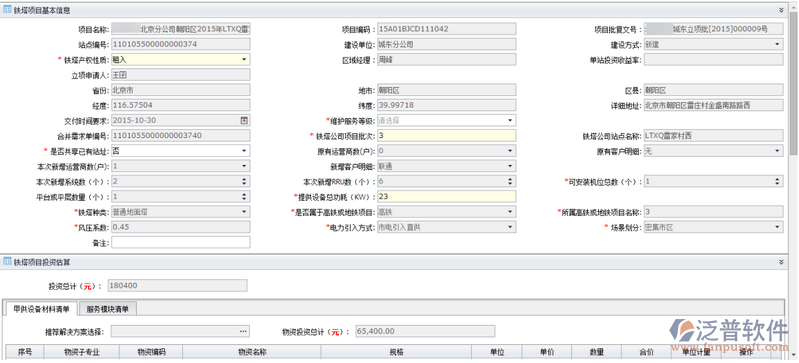This screenshot has height=363, width=799.
Task: Open the calendar picker for 交付时间要求
Action: pyautogui.click(x=244, y=121)
